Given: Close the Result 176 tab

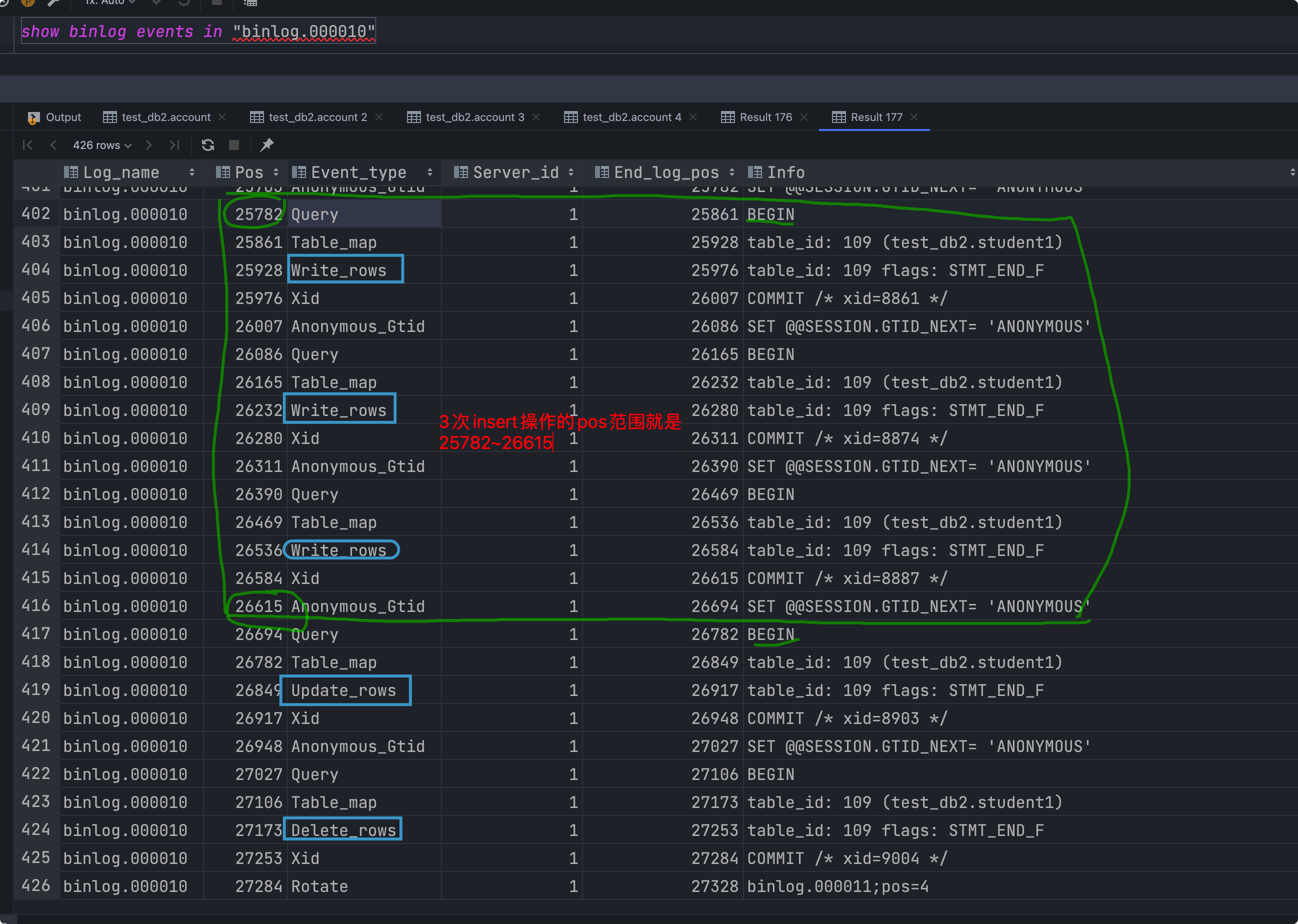Looking at the screenshot, I should tap(803, 117).
